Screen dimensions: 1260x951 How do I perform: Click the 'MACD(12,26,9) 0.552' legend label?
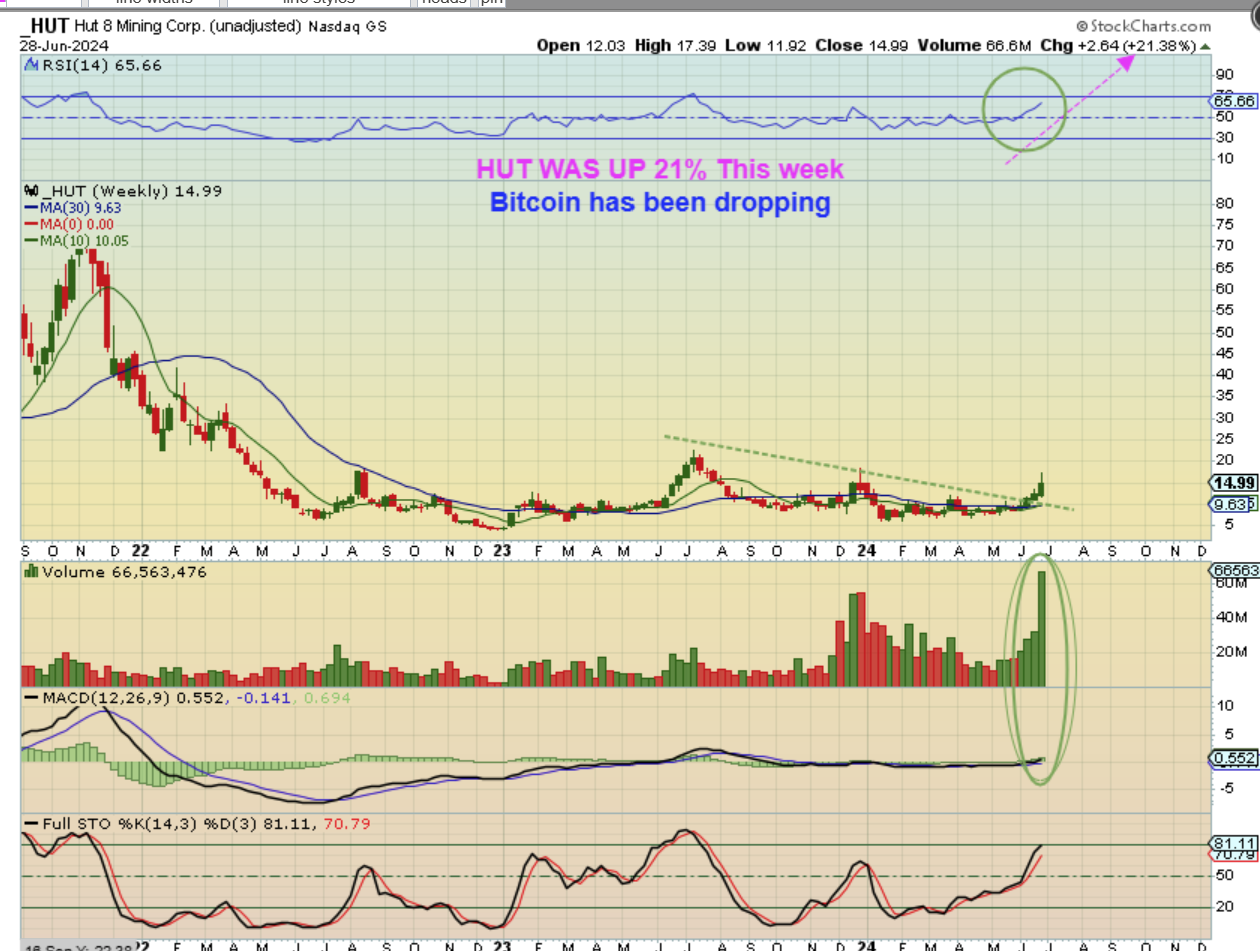tap(132, 696)
